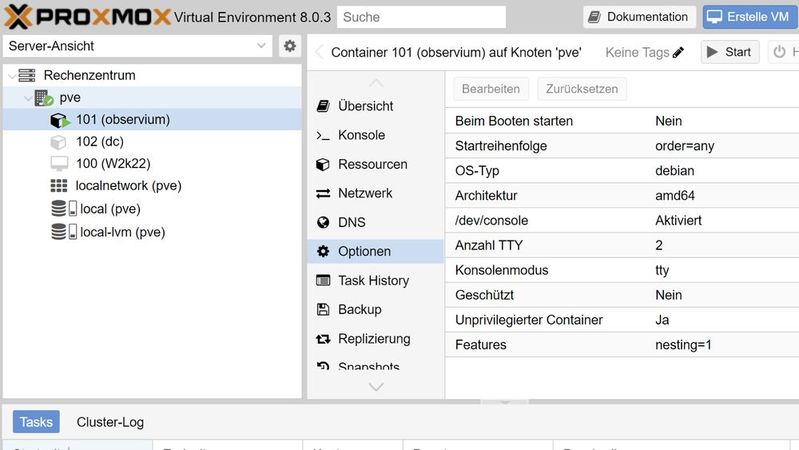Screen dimensions: 799x450
Task: Select VM 100 (W2k22) in tree
Action: pyautogui.click(x=112, y=164)
